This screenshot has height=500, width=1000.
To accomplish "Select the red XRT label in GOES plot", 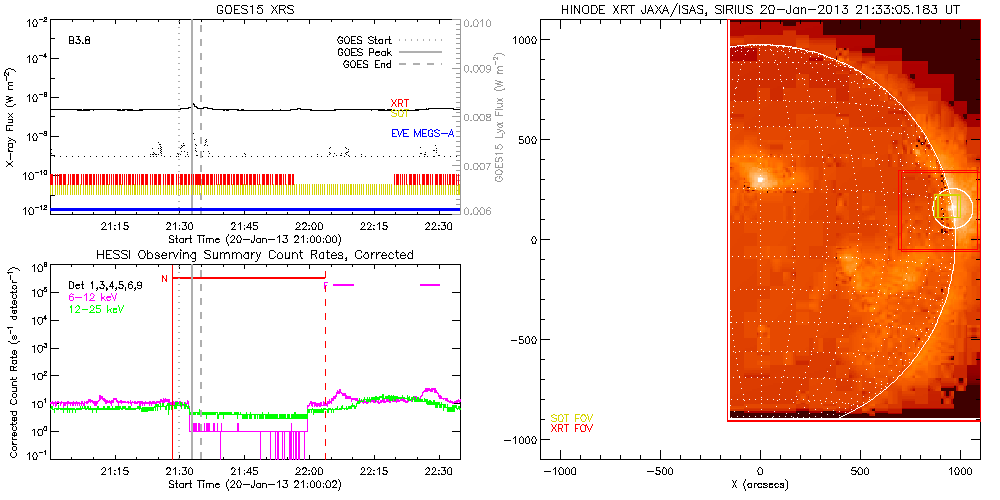I will (399, 103).
